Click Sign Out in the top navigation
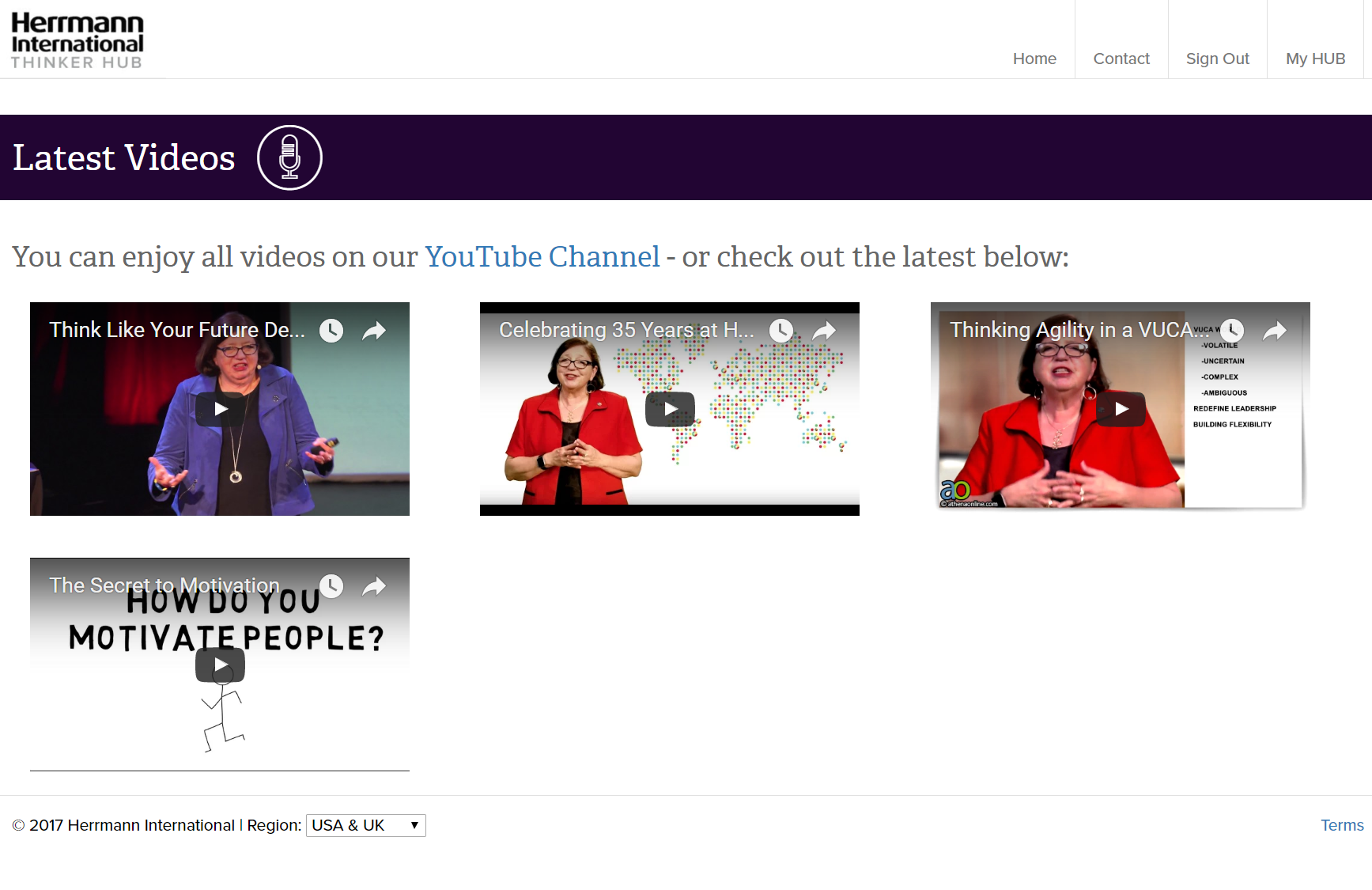 point(1217,59)
